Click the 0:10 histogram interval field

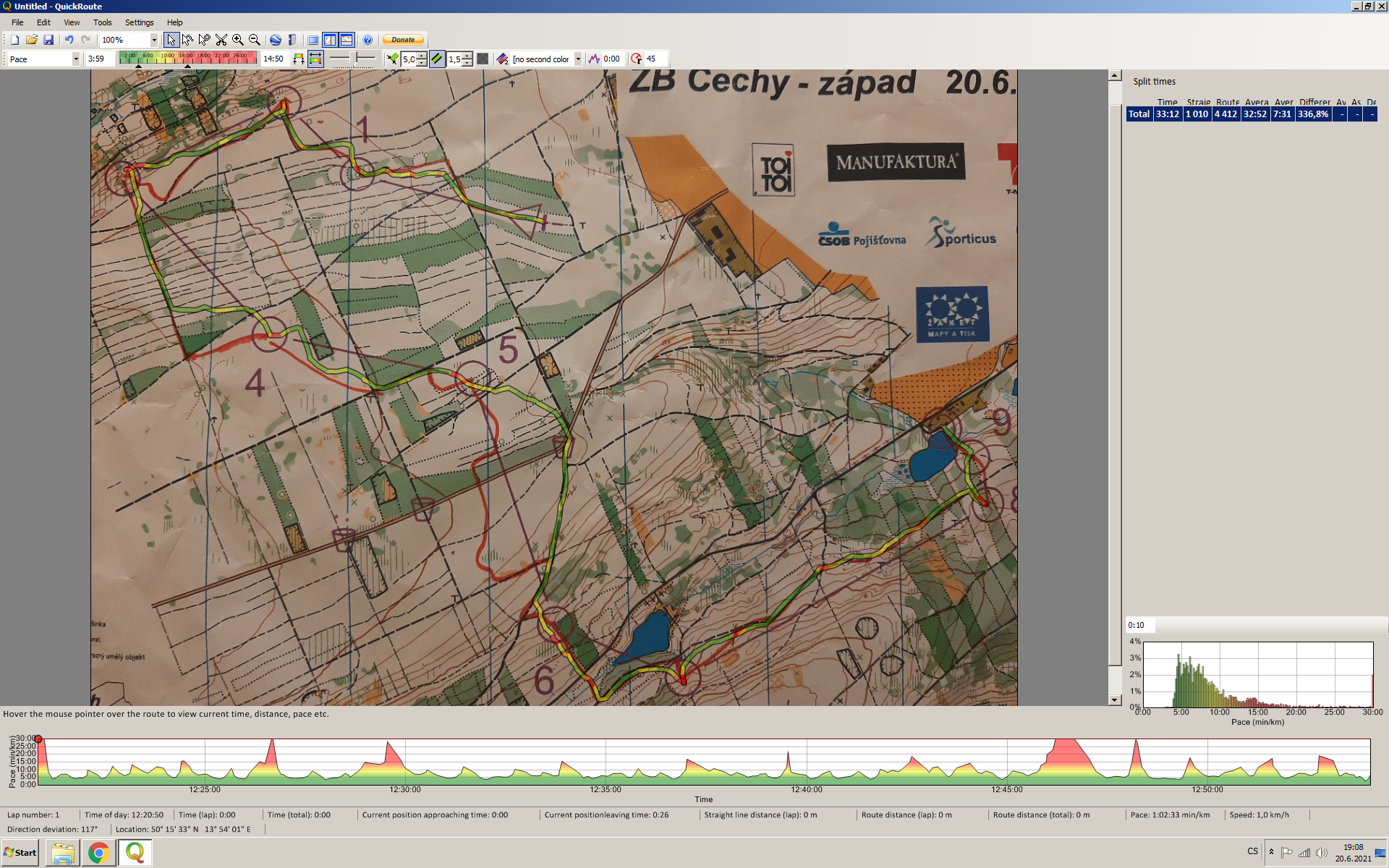point(1140,625)
